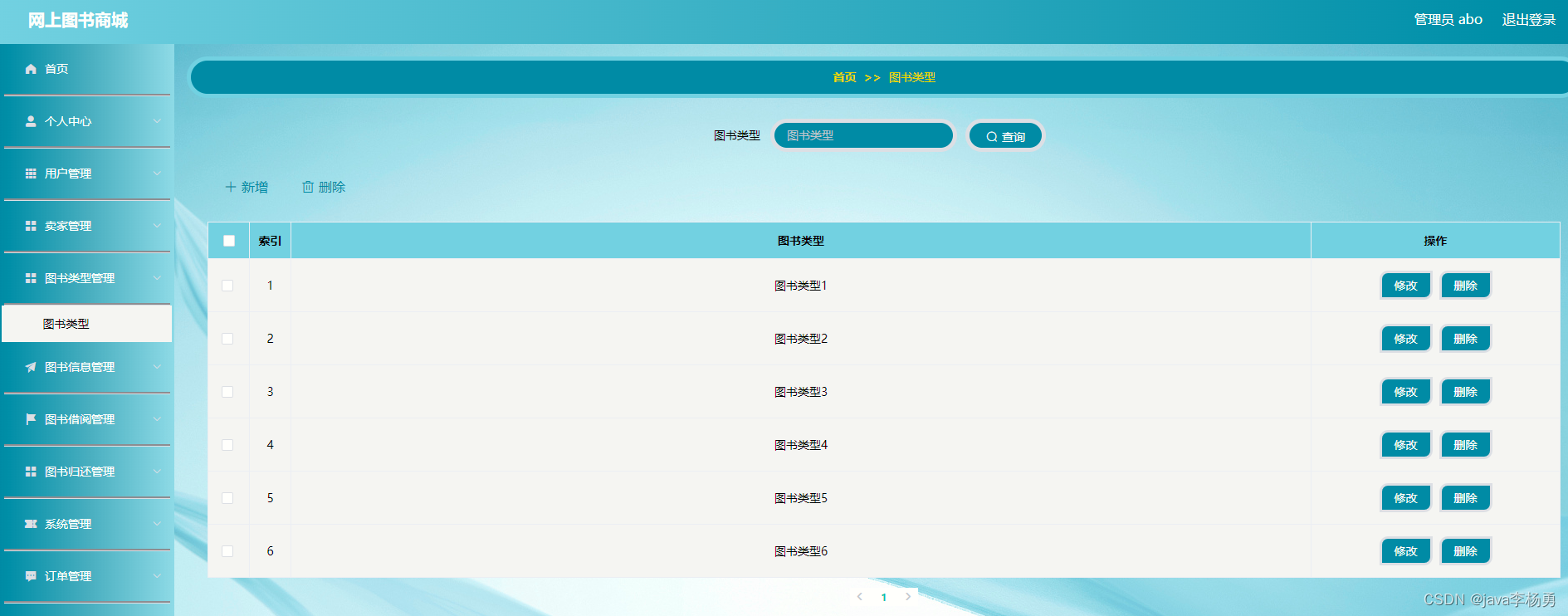Expand the 图书归还管理 menu chevron
The width and height of the screenshot is (1568, 616).
point(157,472)
